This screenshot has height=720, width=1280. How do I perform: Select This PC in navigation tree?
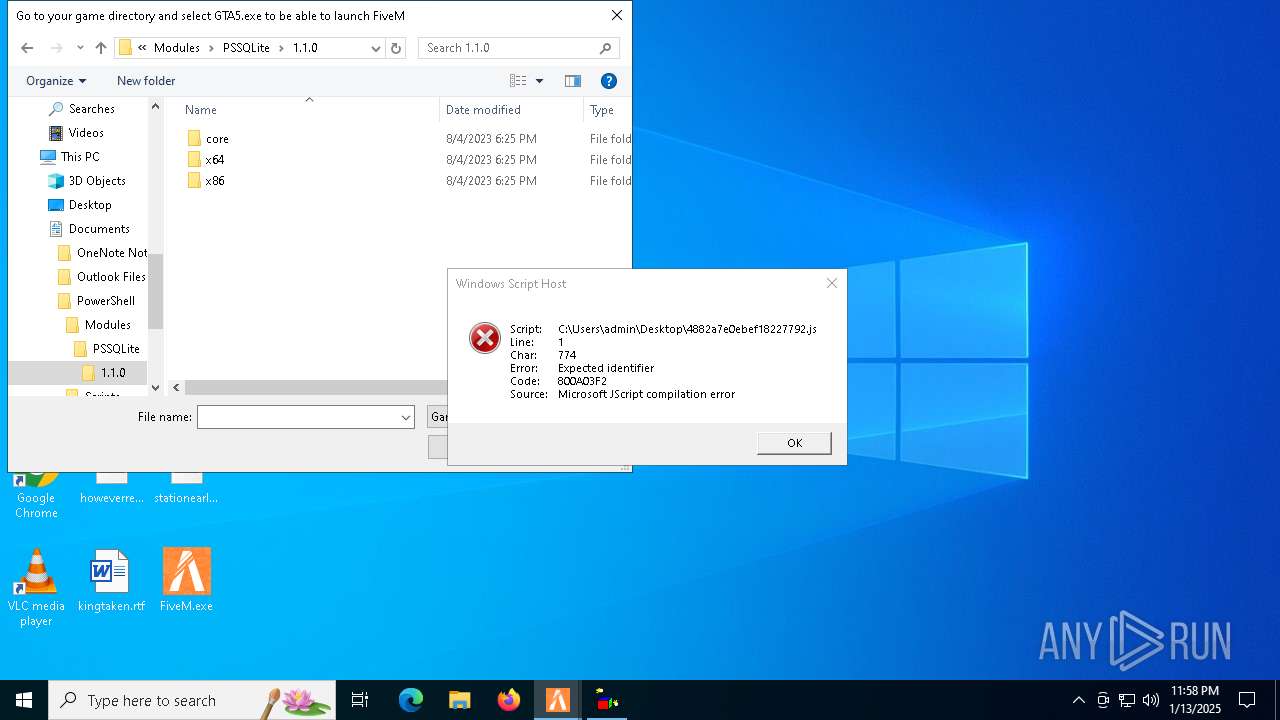pyautogui.click(x=80, y=157)
